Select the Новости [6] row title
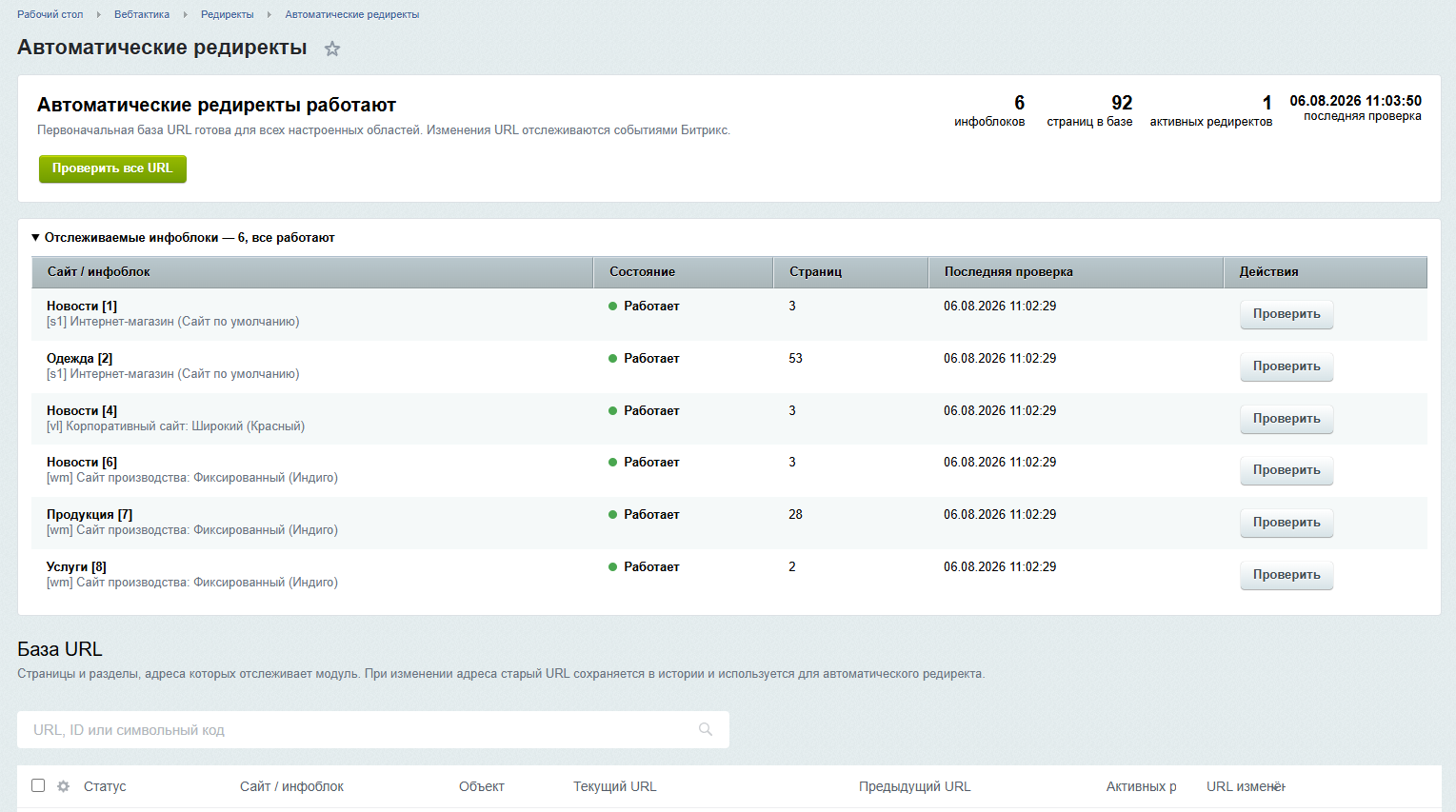This screenshot has height=812, width=1456. pyautogui.click(x=82, y=462)
